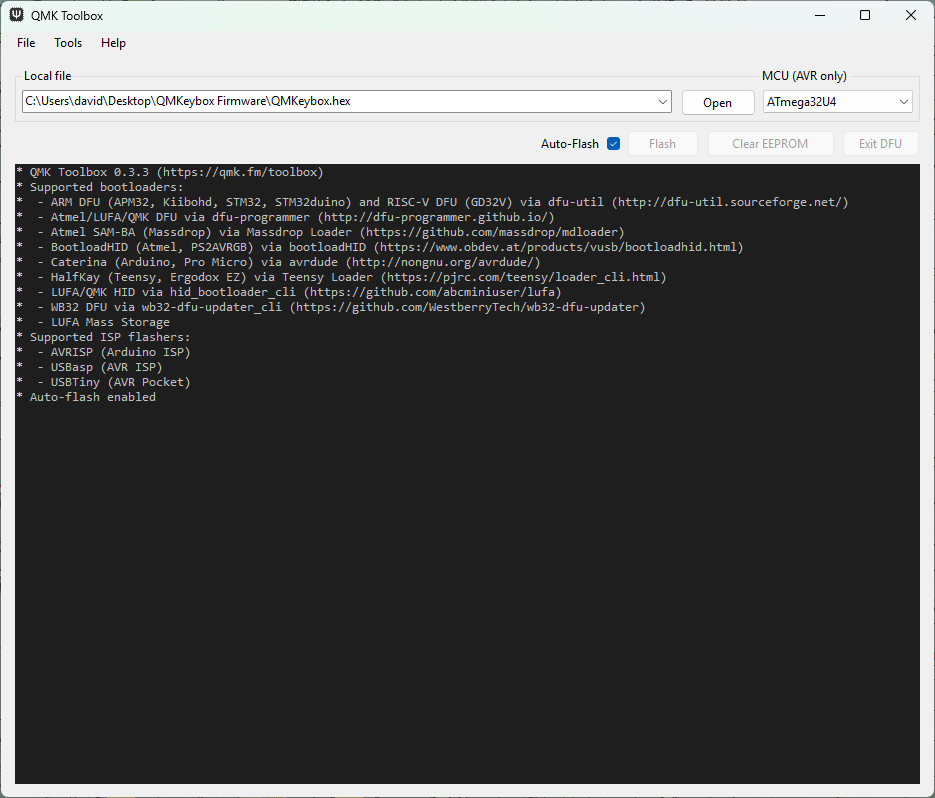Click the LUFA/QMK HID log line
935x798 pixels.
click(289, 292)
